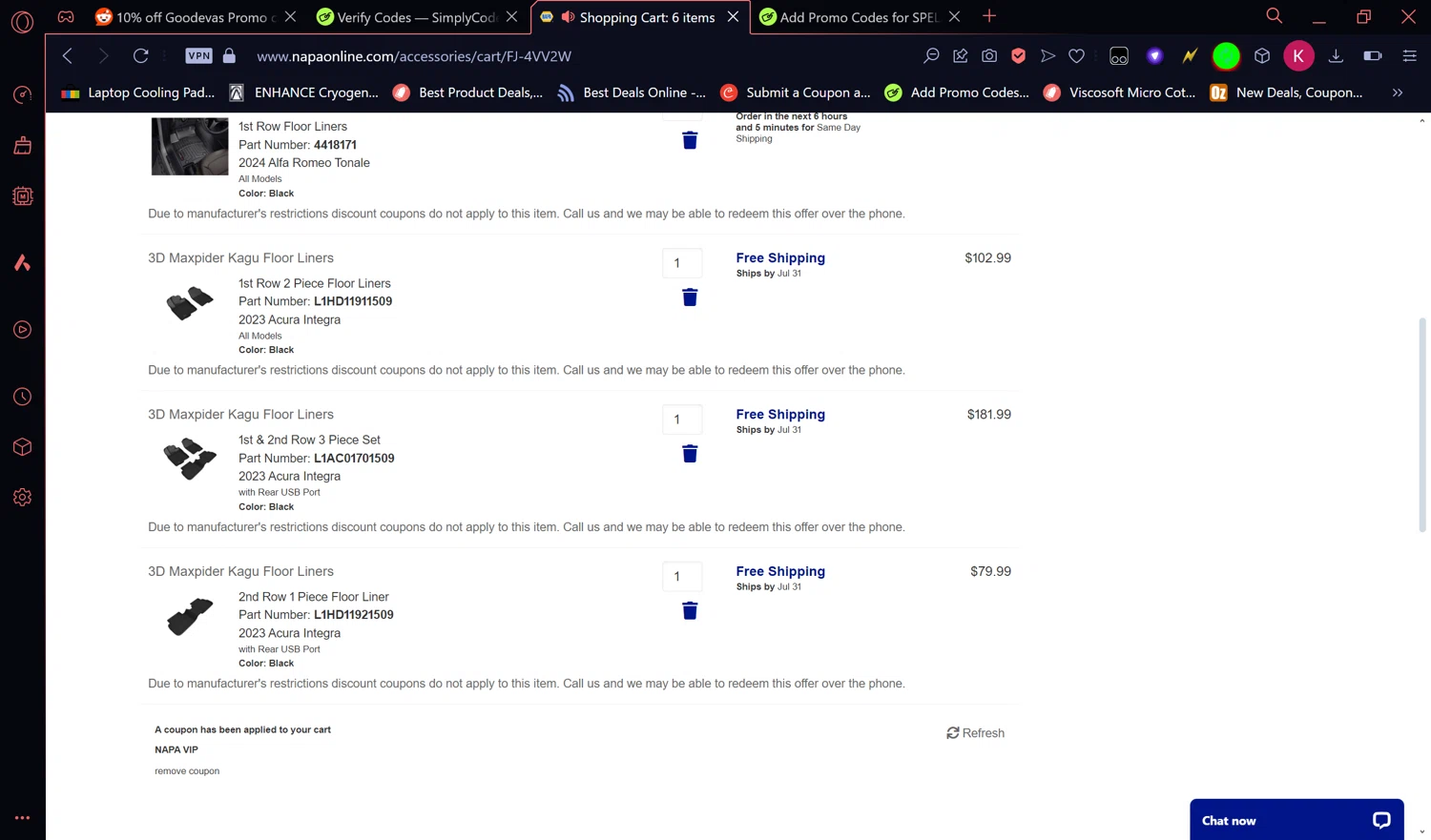Click the yellow lightning extension icon
Image resolution: width=1431 pixels, height=840 pixels.
(x=1190, y=56)
